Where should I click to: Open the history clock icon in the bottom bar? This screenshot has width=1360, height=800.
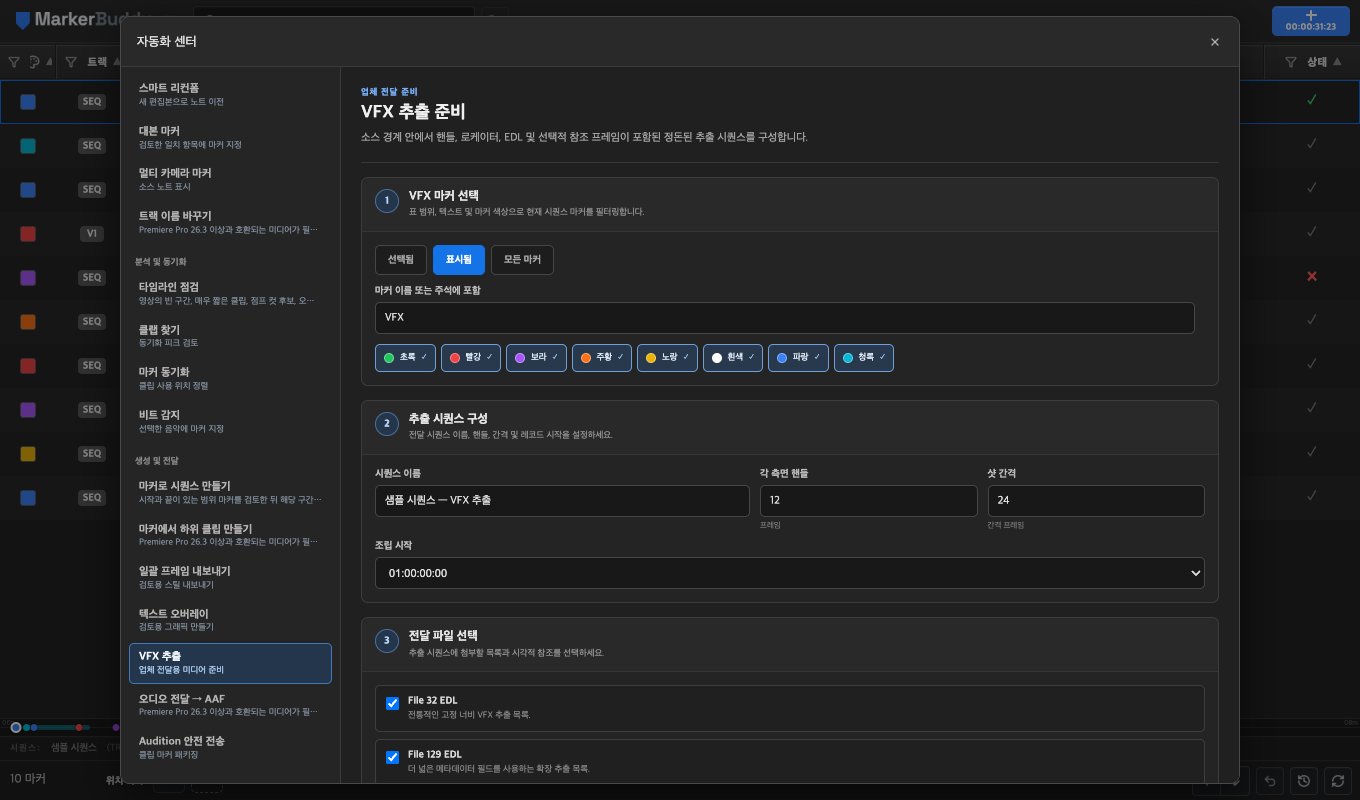[1304, 780]
